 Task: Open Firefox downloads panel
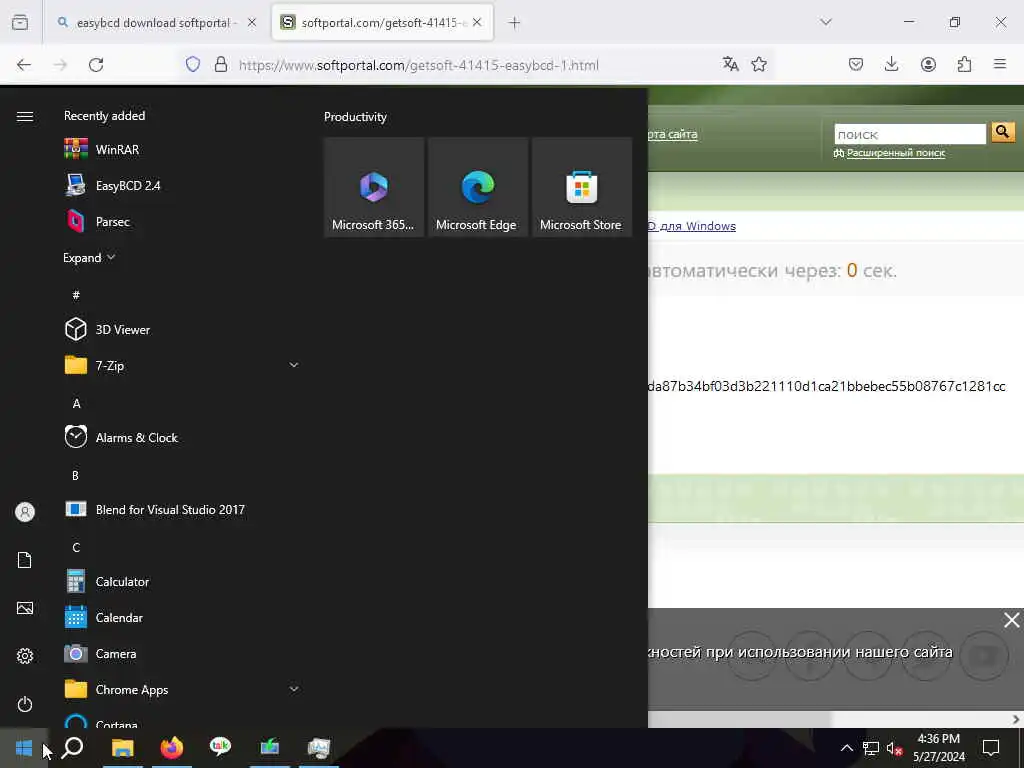tap(891, 64)
